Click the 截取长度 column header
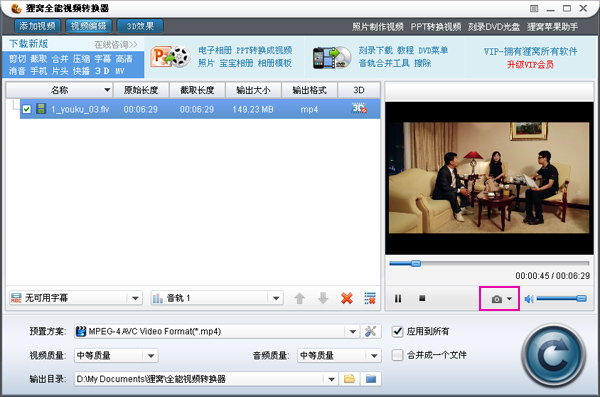Viewport: 600px width, 397px height. [197, 90]
